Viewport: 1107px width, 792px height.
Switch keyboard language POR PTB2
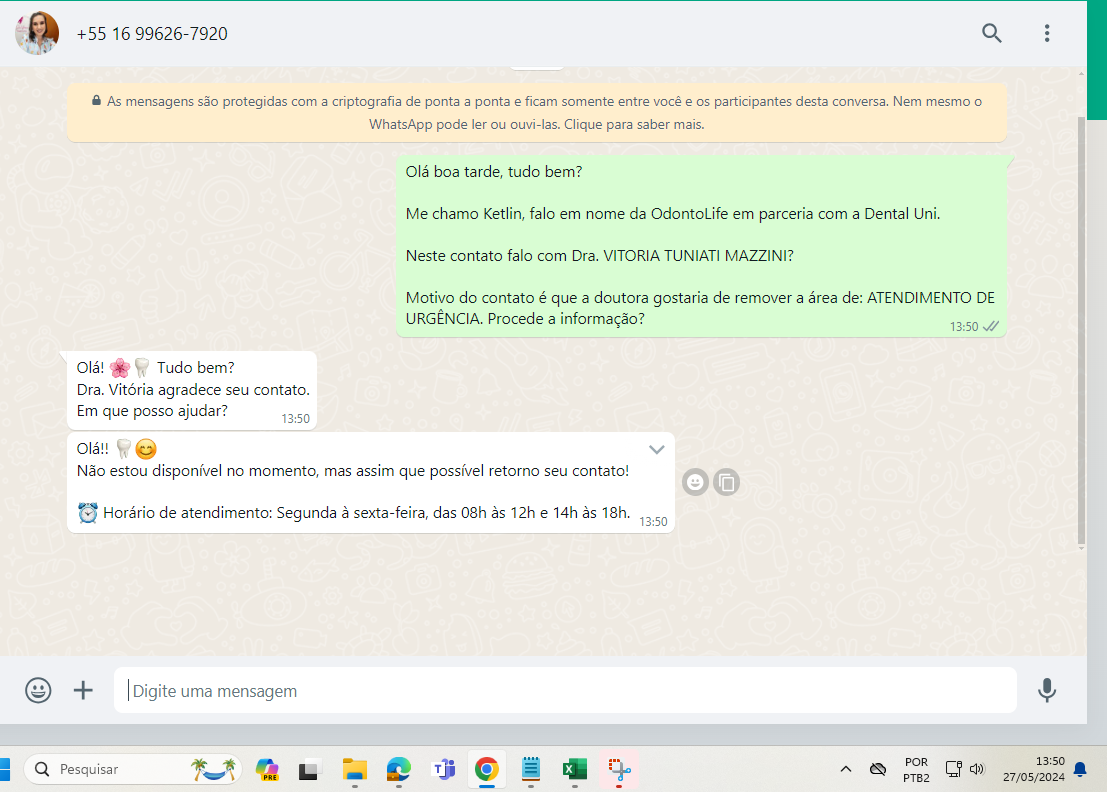pyautogui.click(x=916, y=769)
